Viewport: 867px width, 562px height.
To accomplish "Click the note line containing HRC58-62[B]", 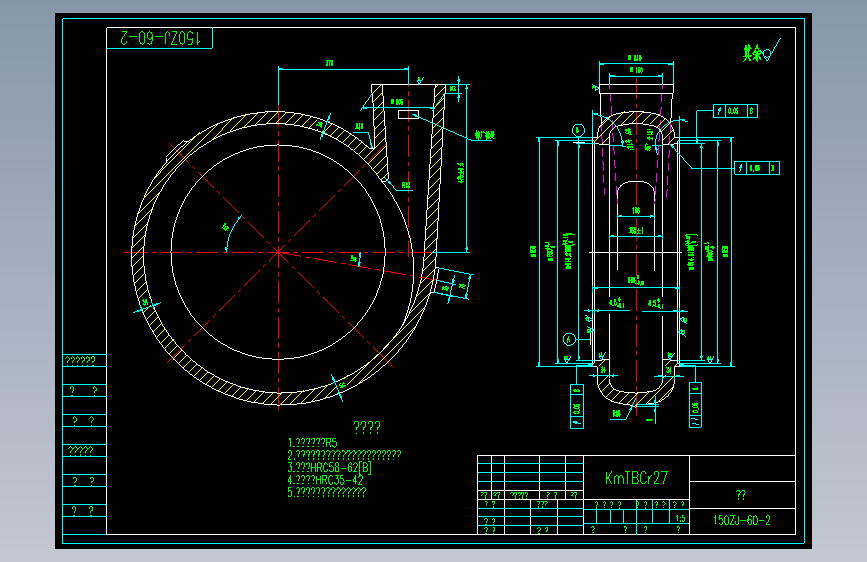I will (x=329, y=467).
